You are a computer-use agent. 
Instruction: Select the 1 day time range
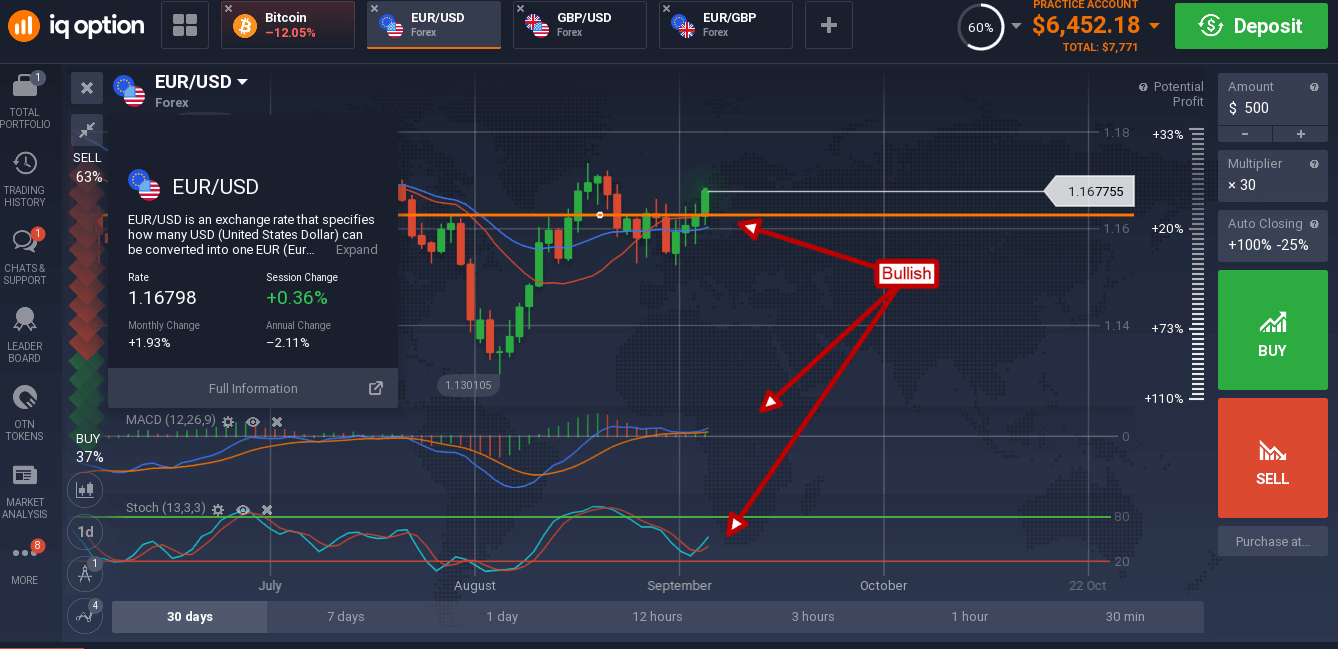pyautogui.click(x=502, y=616)
